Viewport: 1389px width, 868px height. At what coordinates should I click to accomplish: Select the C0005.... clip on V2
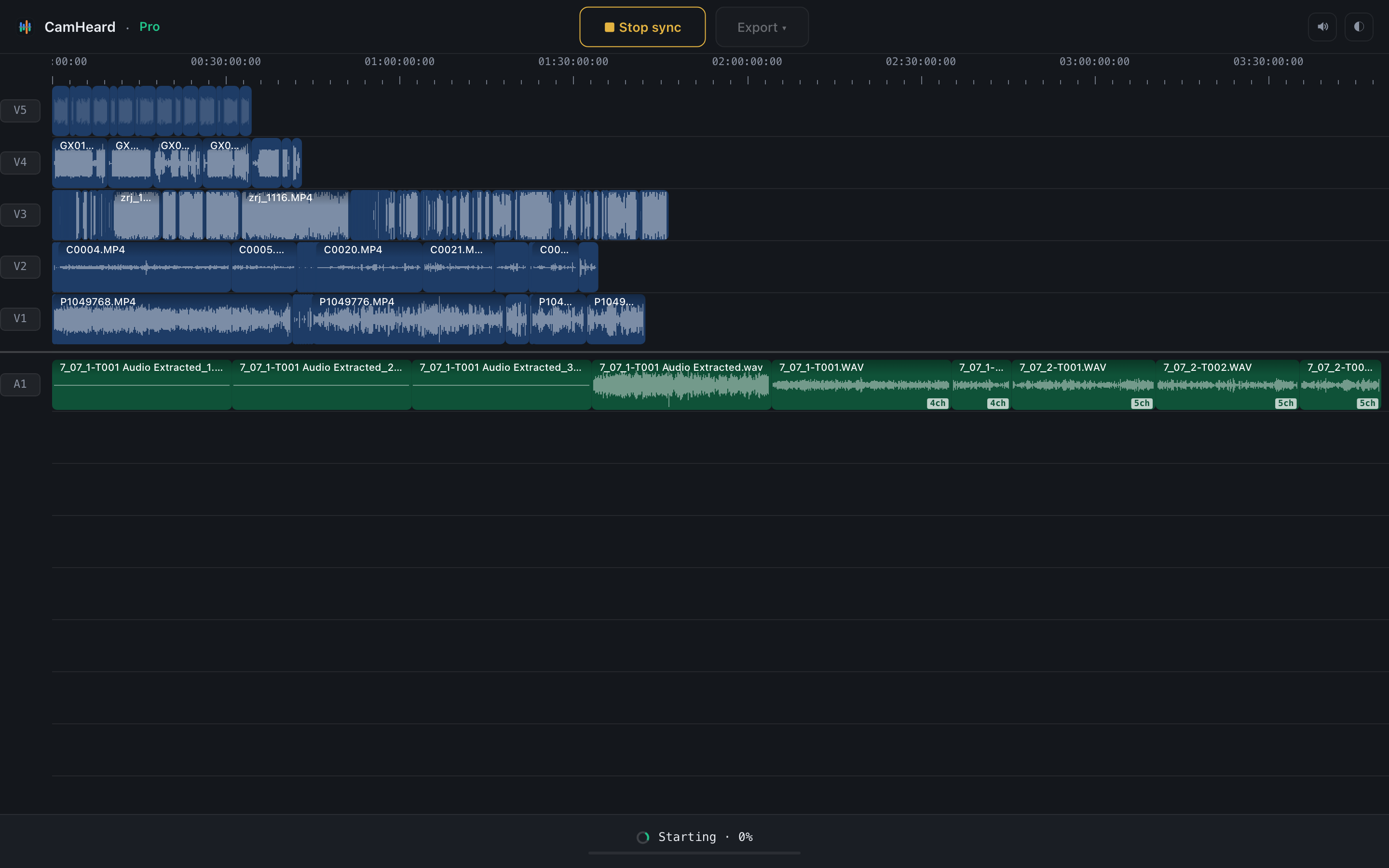click(x=264, y=267)
